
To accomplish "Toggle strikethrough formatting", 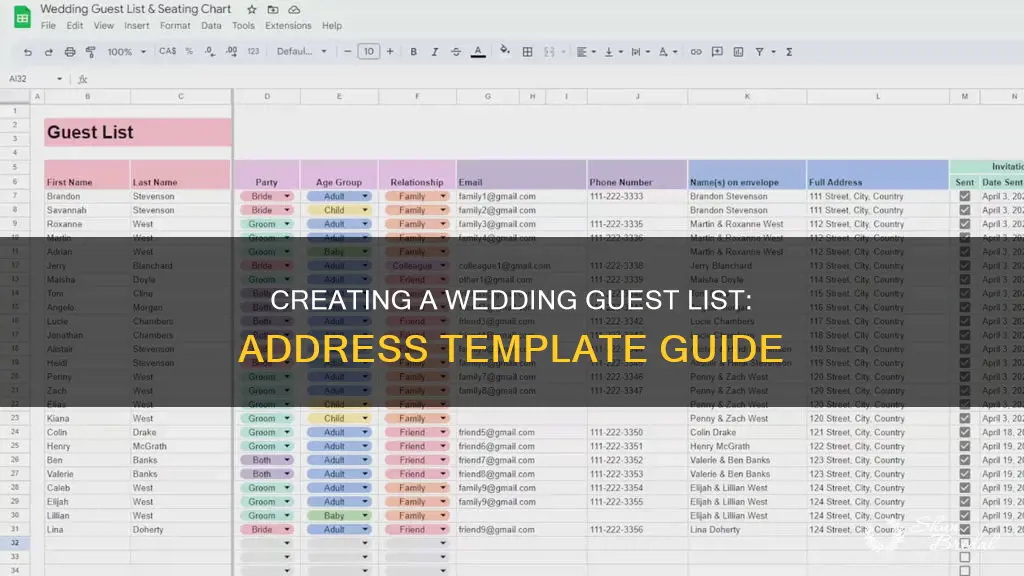I will tap(456, 52).
